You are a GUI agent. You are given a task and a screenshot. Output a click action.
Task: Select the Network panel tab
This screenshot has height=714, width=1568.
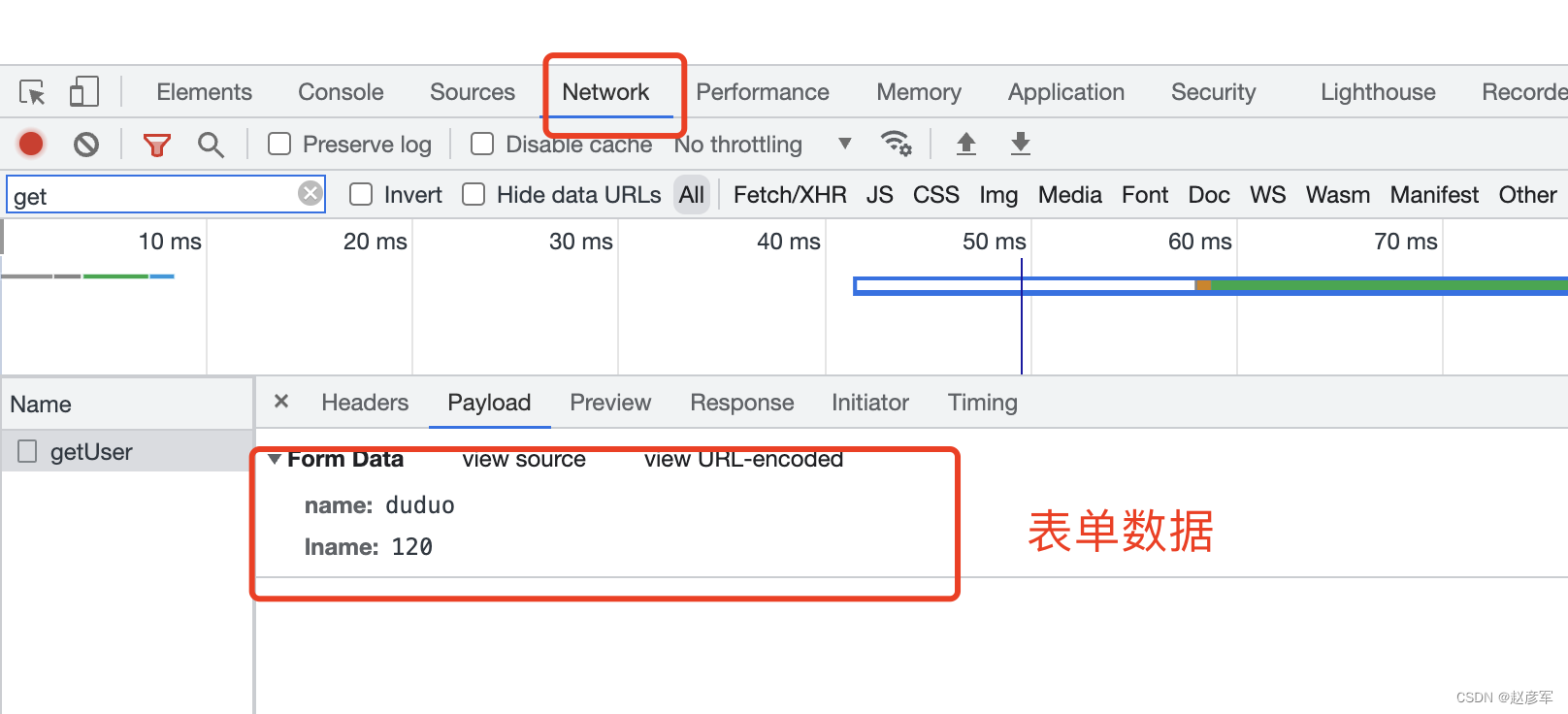tap(605, 92)
